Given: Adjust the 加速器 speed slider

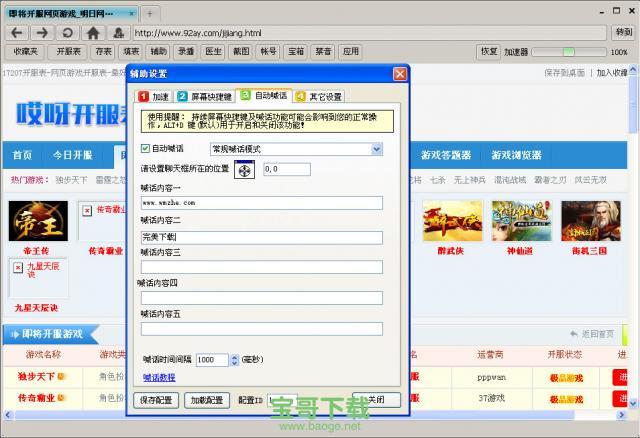Looking at the screenshot, I should [568, 51].
